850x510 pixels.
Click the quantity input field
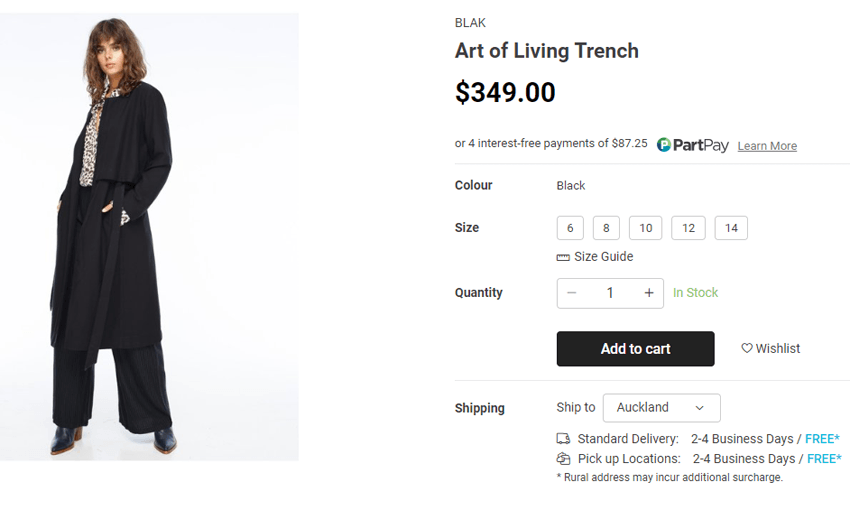pos(610,293)
